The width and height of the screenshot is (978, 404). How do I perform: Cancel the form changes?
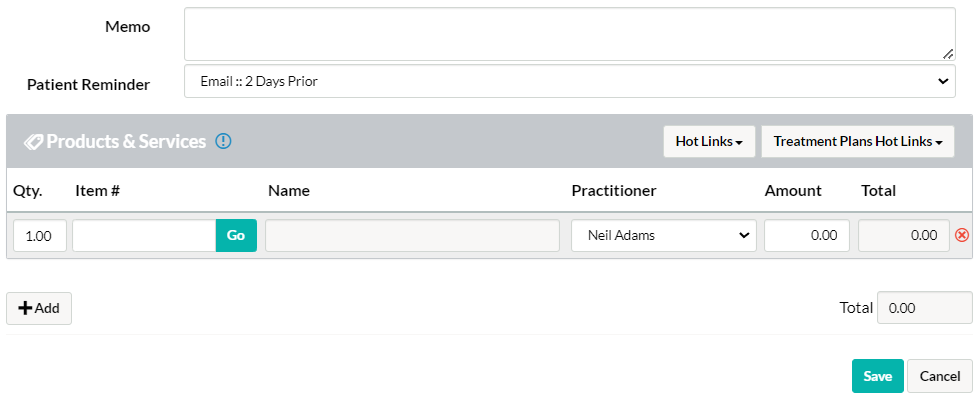click(939, 376)
